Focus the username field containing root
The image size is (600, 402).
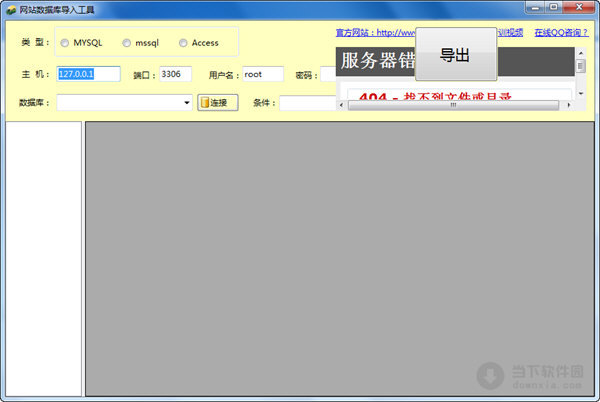coord(262,74)
